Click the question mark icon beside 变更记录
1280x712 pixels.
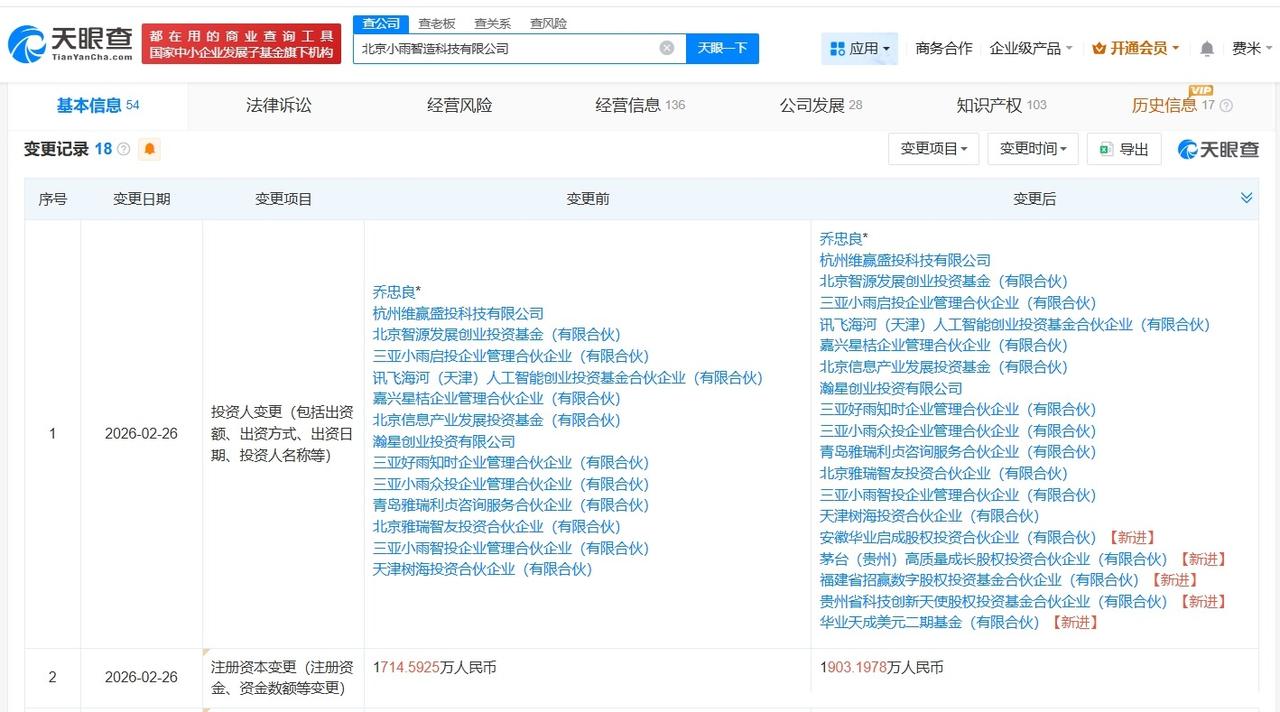(122, 148)
